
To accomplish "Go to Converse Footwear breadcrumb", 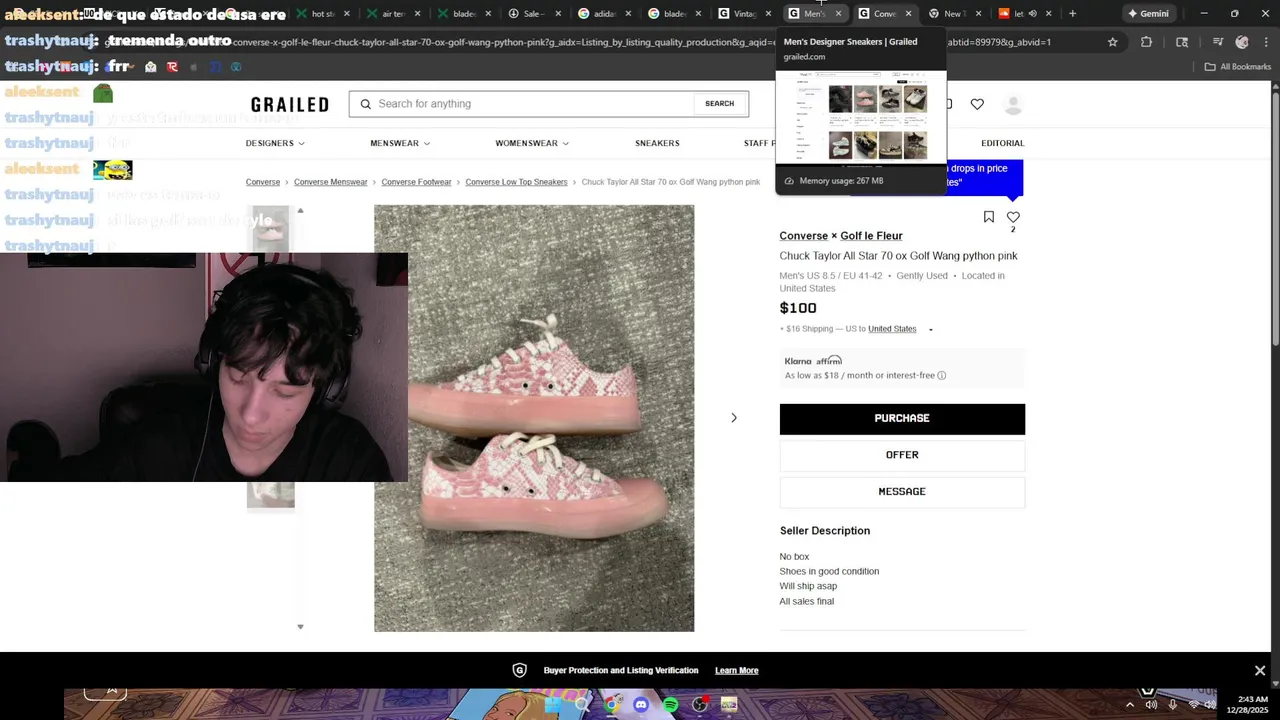I will click(x=416, y=182).
